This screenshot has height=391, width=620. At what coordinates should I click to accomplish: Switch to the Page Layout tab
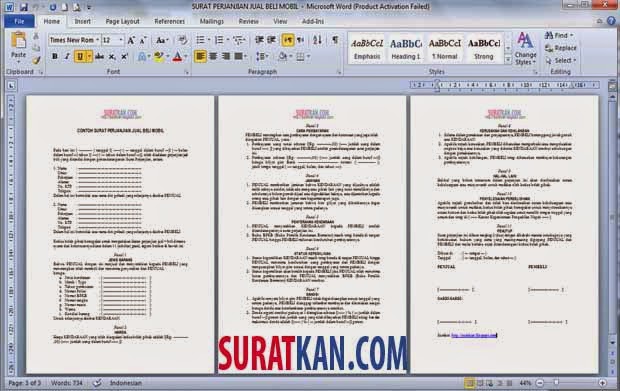point(123,21)
